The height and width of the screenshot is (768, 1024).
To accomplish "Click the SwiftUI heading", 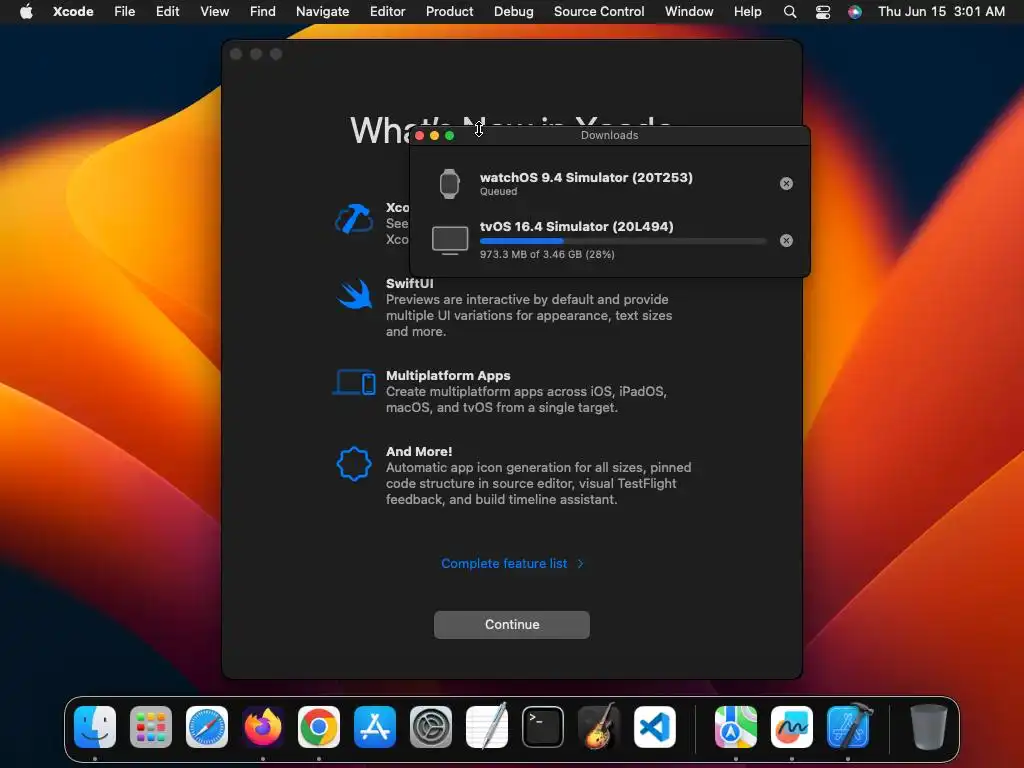I will pyautogui.click(x=409, y=283).
